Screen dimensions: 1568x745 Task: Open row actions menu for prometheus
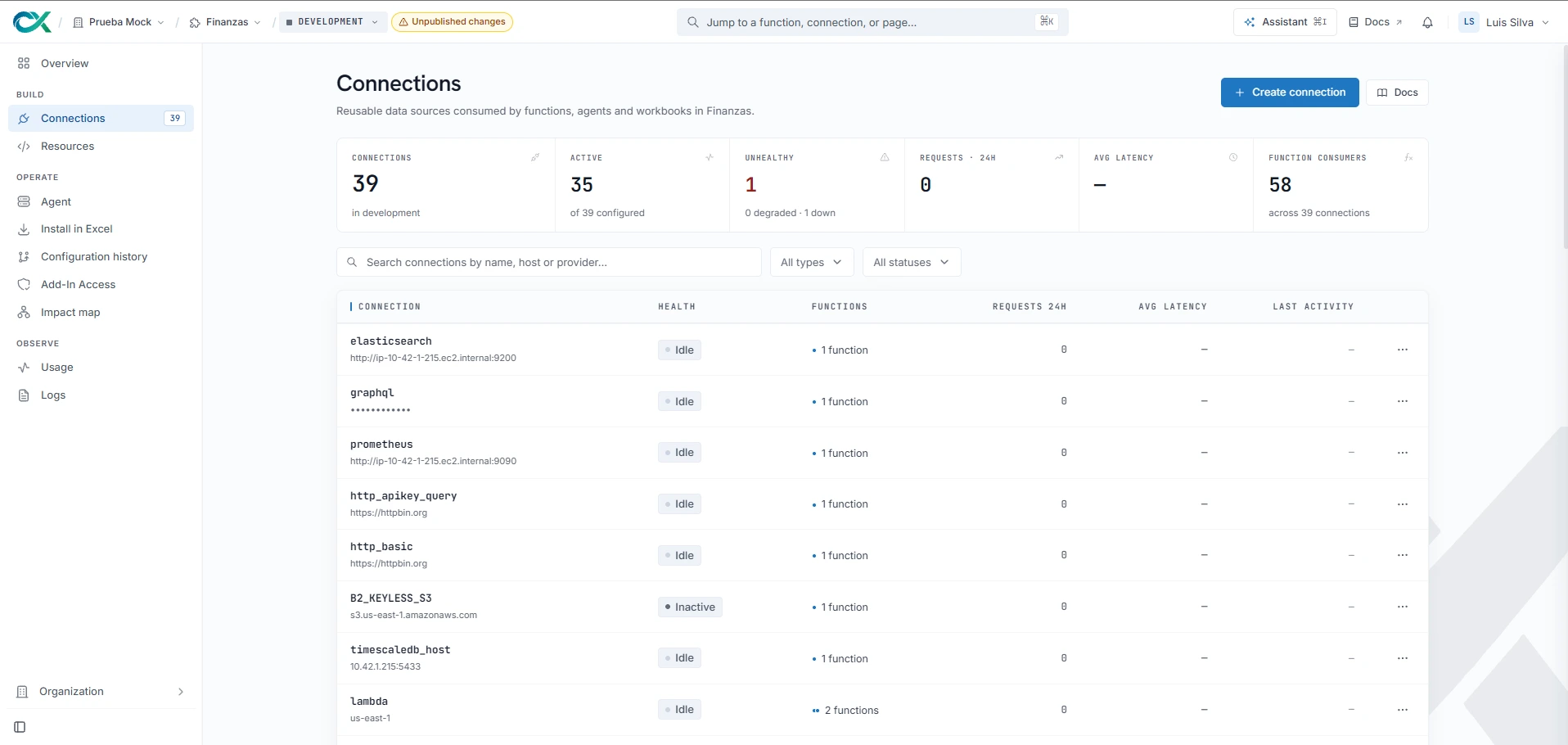pos(1403,453)
